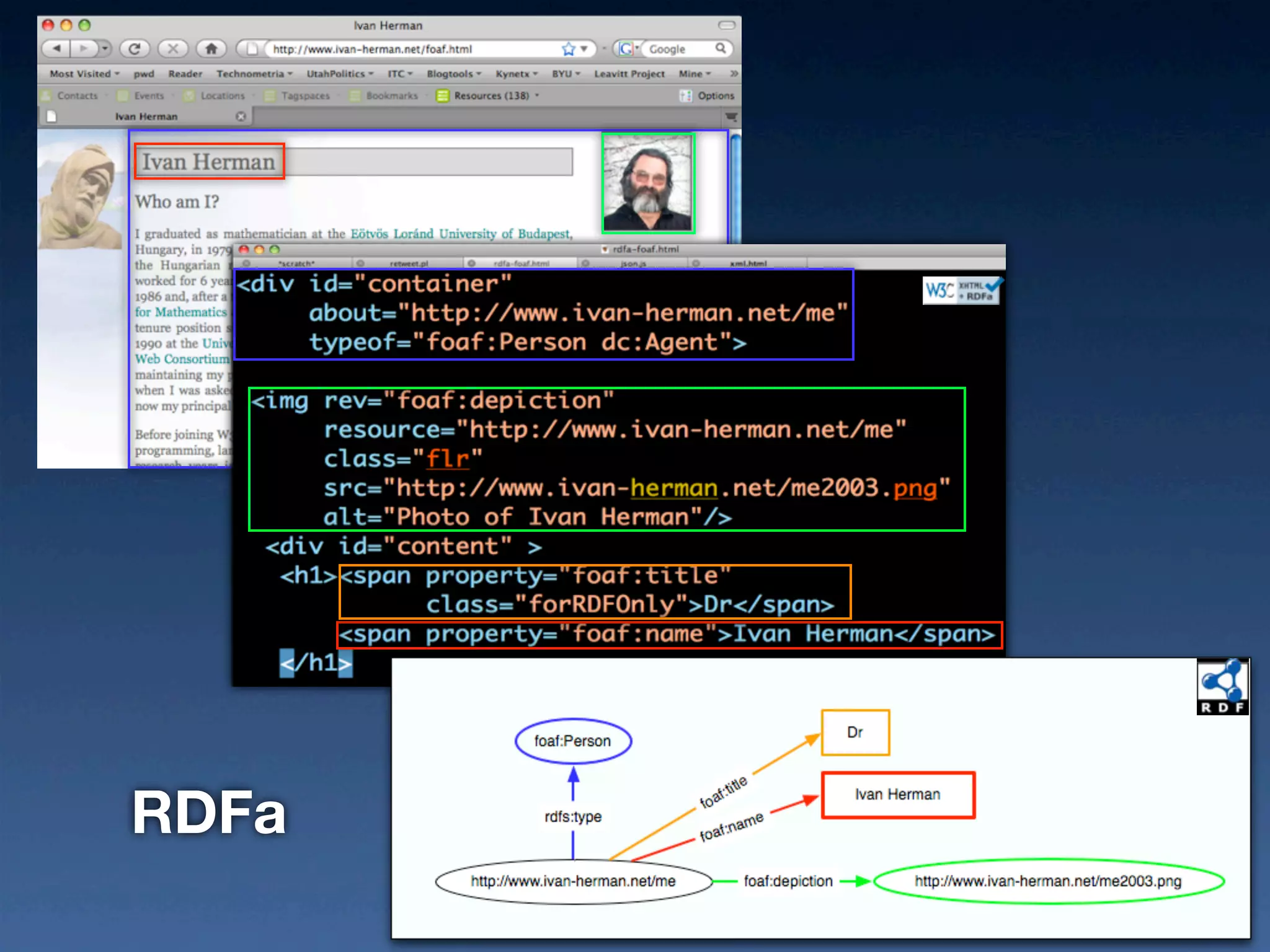Click the browser Back arrow button
The image size is (1270, 952).
click(x=56, y=48)
